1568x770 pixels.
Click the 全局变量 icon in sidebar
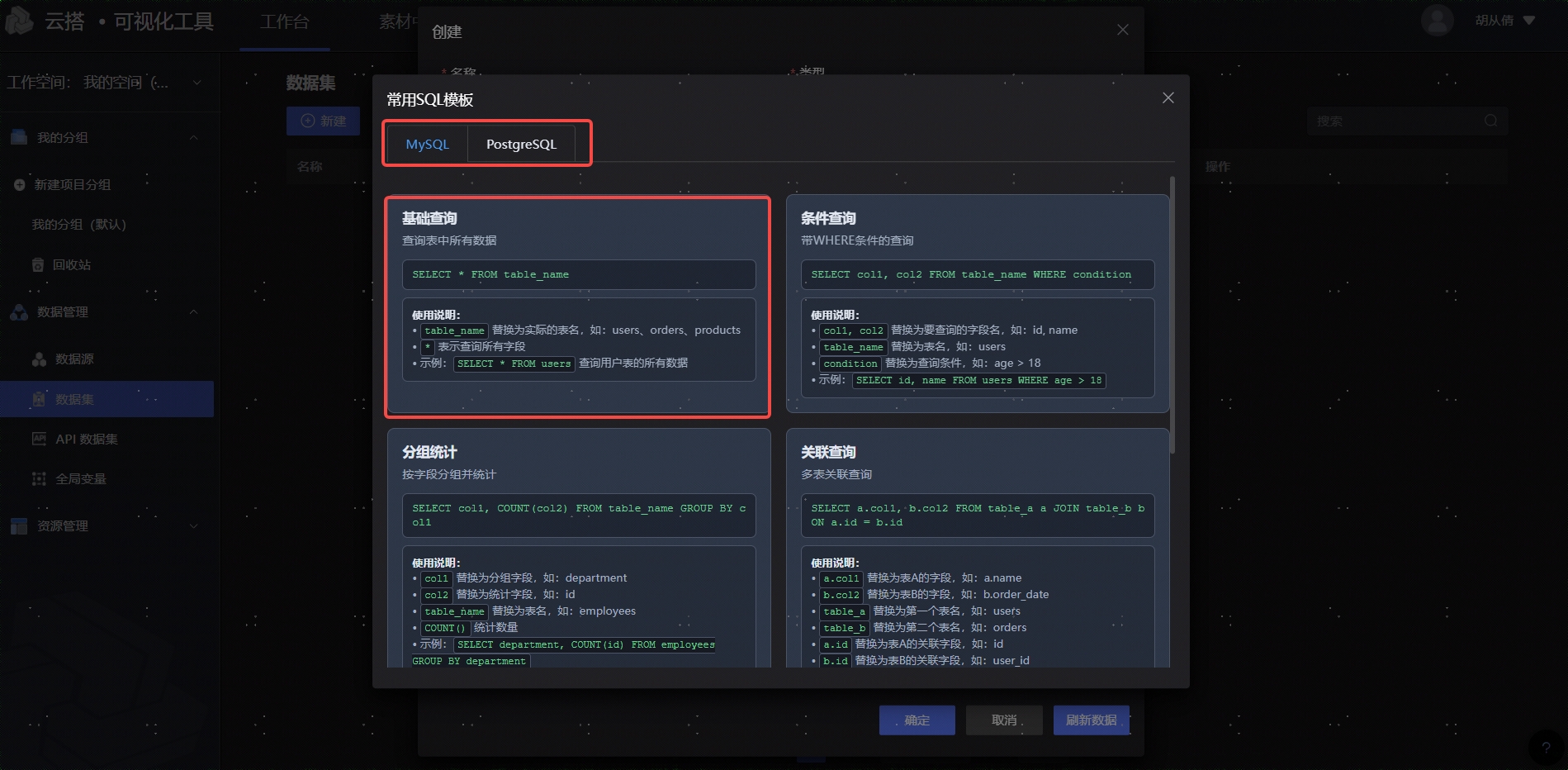point(39,479)
